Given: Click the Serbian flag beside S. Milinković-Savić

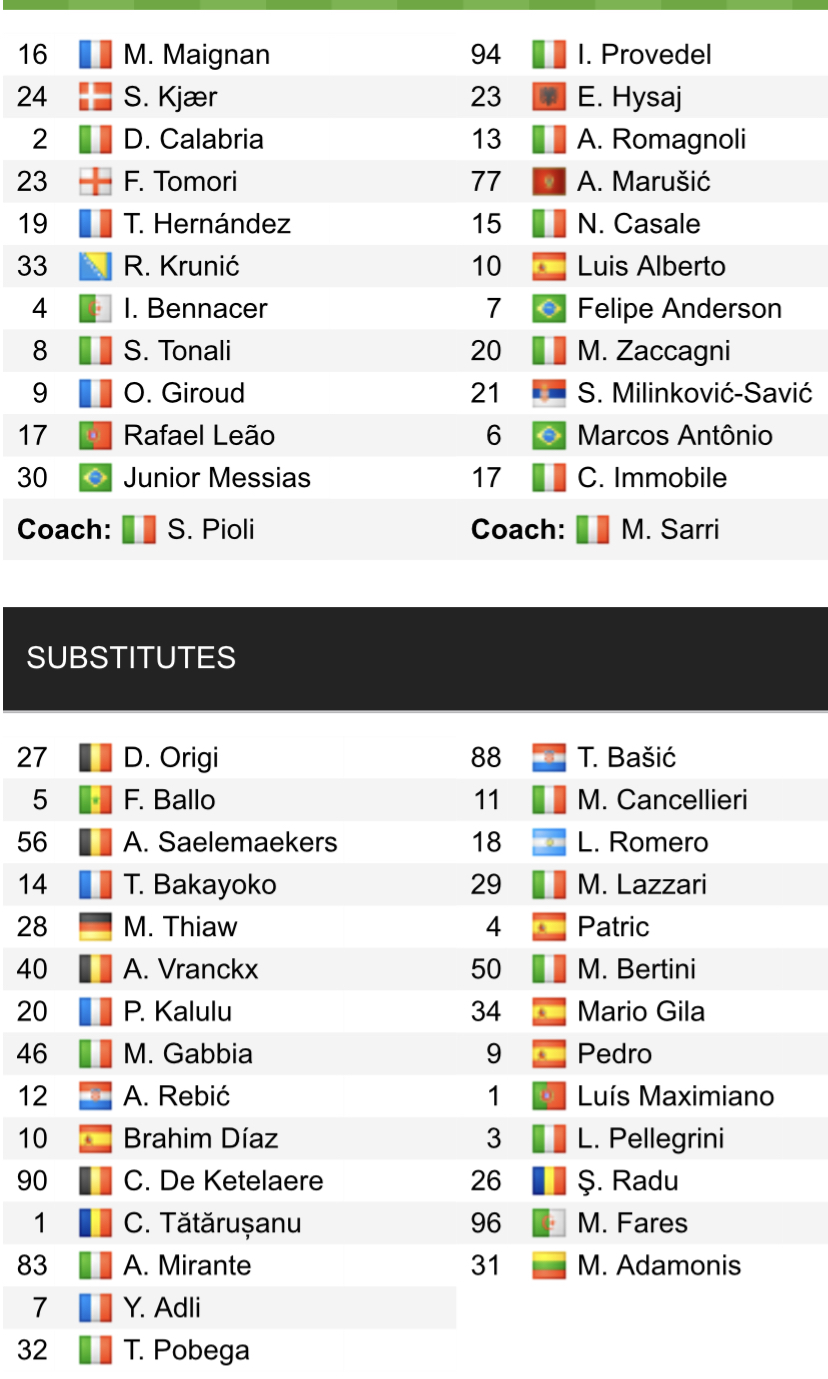Looking at the screenshot, I should 549,393.
